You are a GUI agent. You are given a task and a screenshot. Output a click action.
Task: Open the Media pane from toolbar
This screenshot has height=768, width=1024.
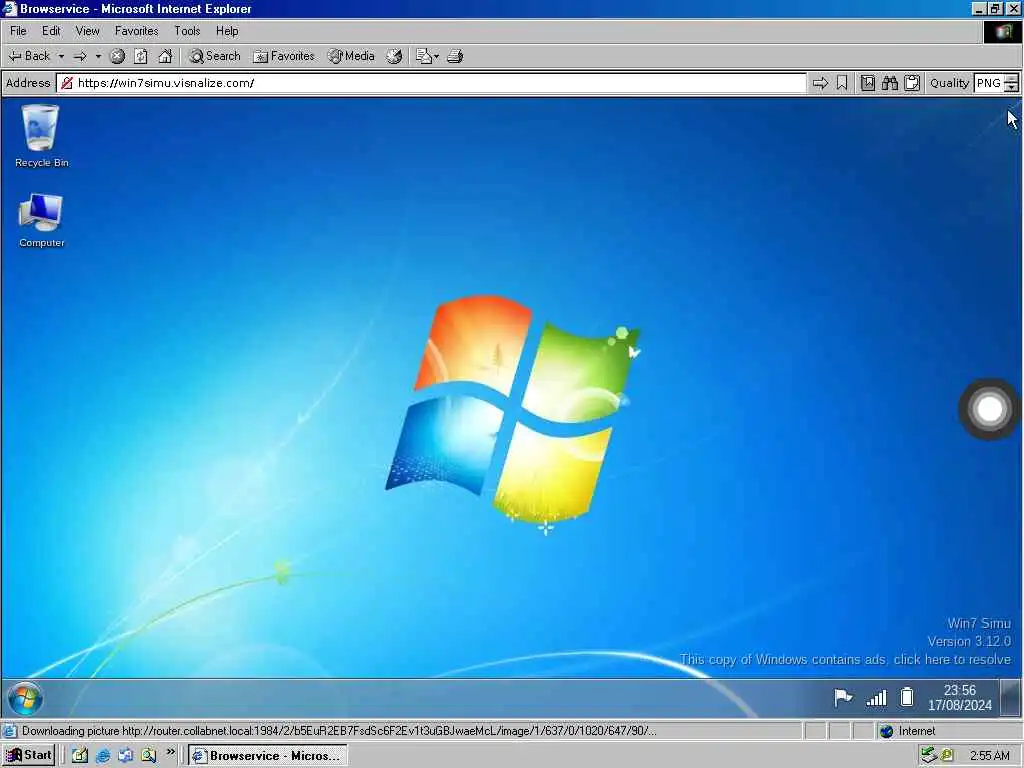coord(351,56)
